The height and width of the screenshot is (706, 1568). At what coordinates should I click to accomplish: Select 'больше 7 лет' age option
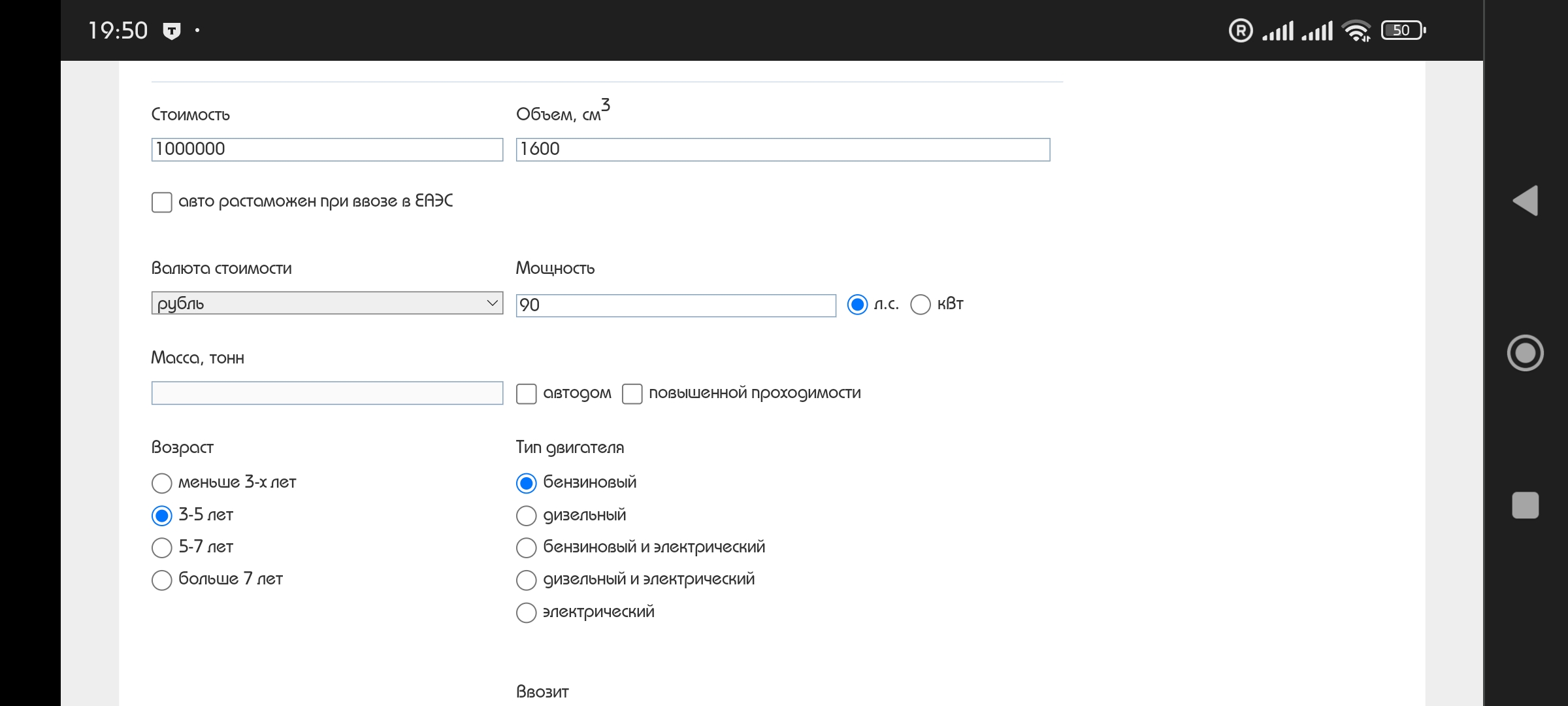point(162,580)
